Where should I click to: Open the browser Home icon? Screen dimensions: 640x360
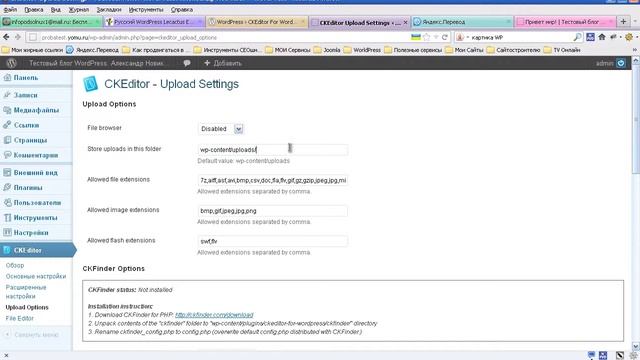coord(602,37)
